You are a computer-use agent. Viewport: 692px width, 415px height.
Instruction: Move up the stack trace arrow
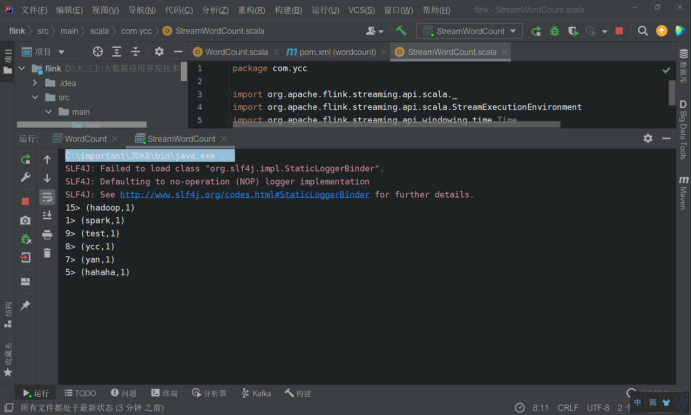pos(47,159)
